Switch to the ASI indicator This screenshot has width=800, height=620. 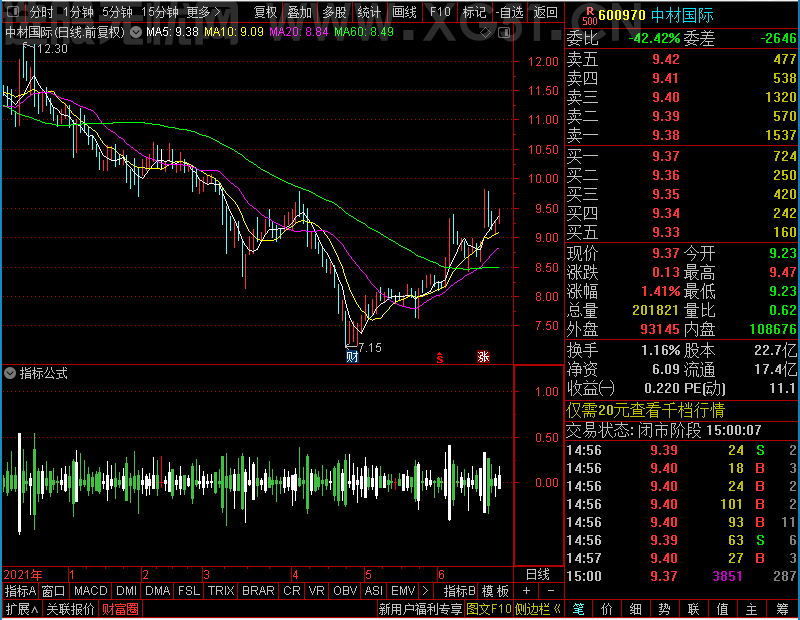pos(373,591)
